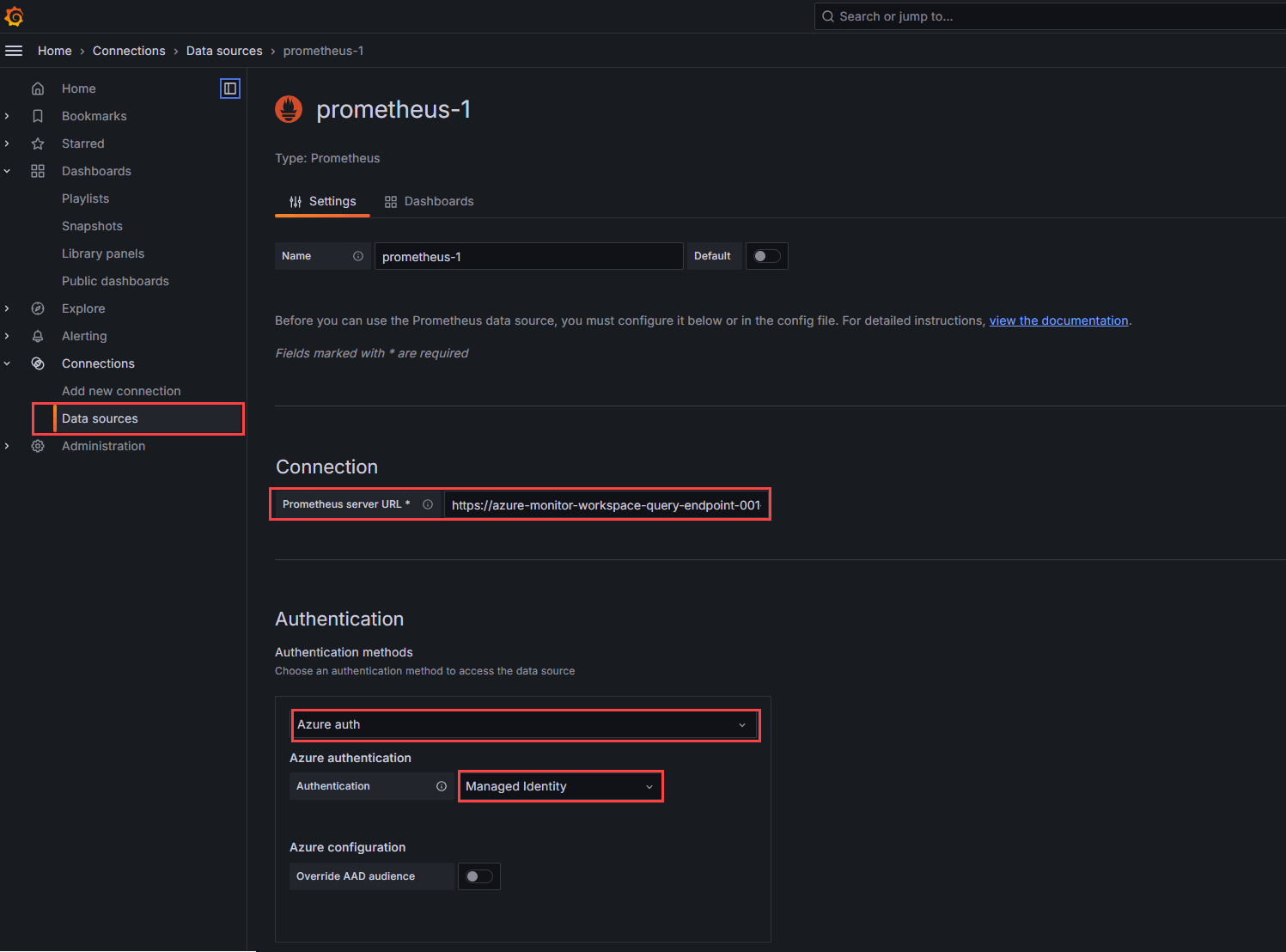Navigate to Connections via breadcrumb
The height and width of the screenshot is (952, 1286).
(x=129, y=50)
